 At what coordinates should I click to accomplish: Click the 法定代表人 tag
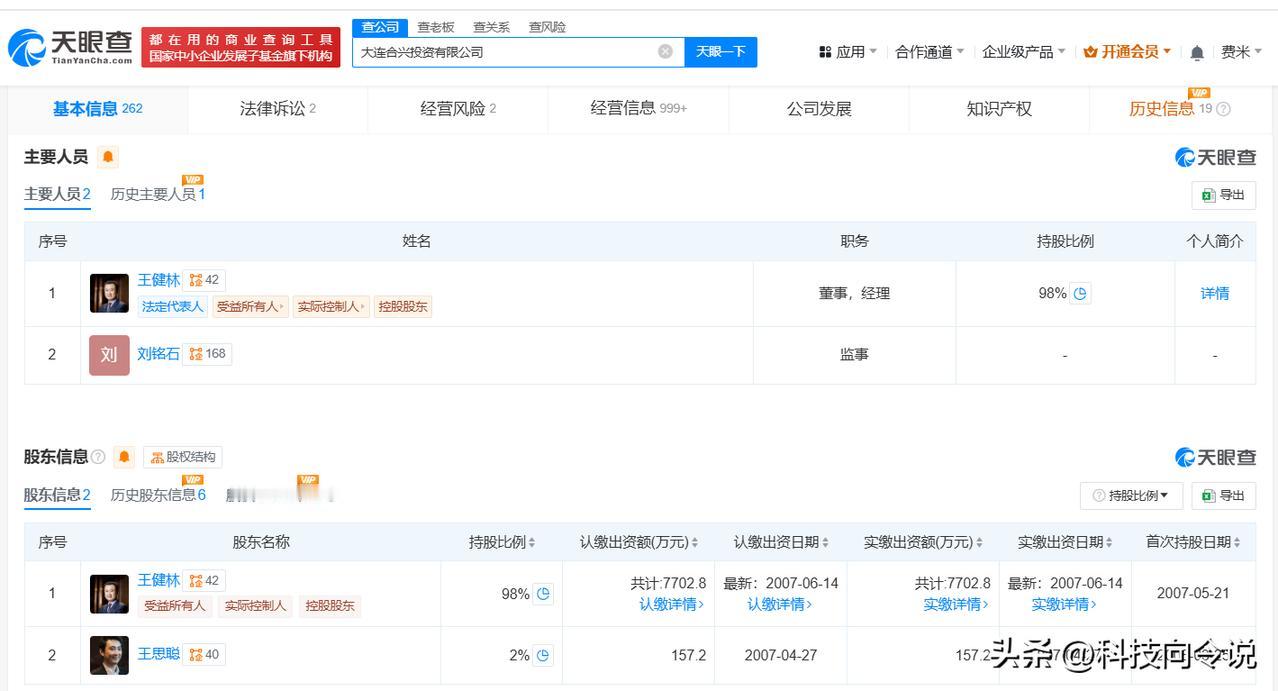click(x=173, y=307)
